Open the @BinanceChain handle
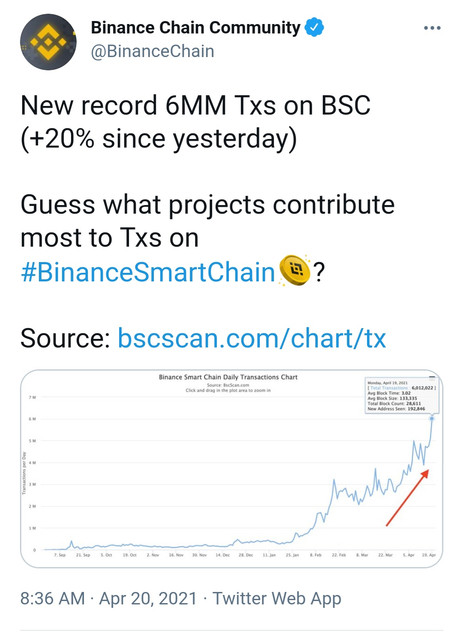This screenshot has width=463, height=640. point(152,51)
